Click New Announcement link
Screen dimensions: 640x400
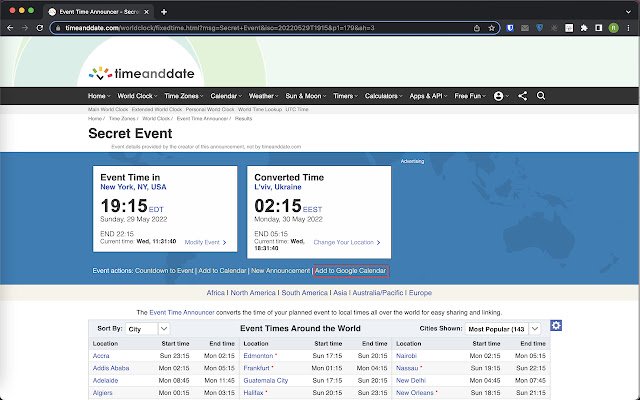click(280, 271)
